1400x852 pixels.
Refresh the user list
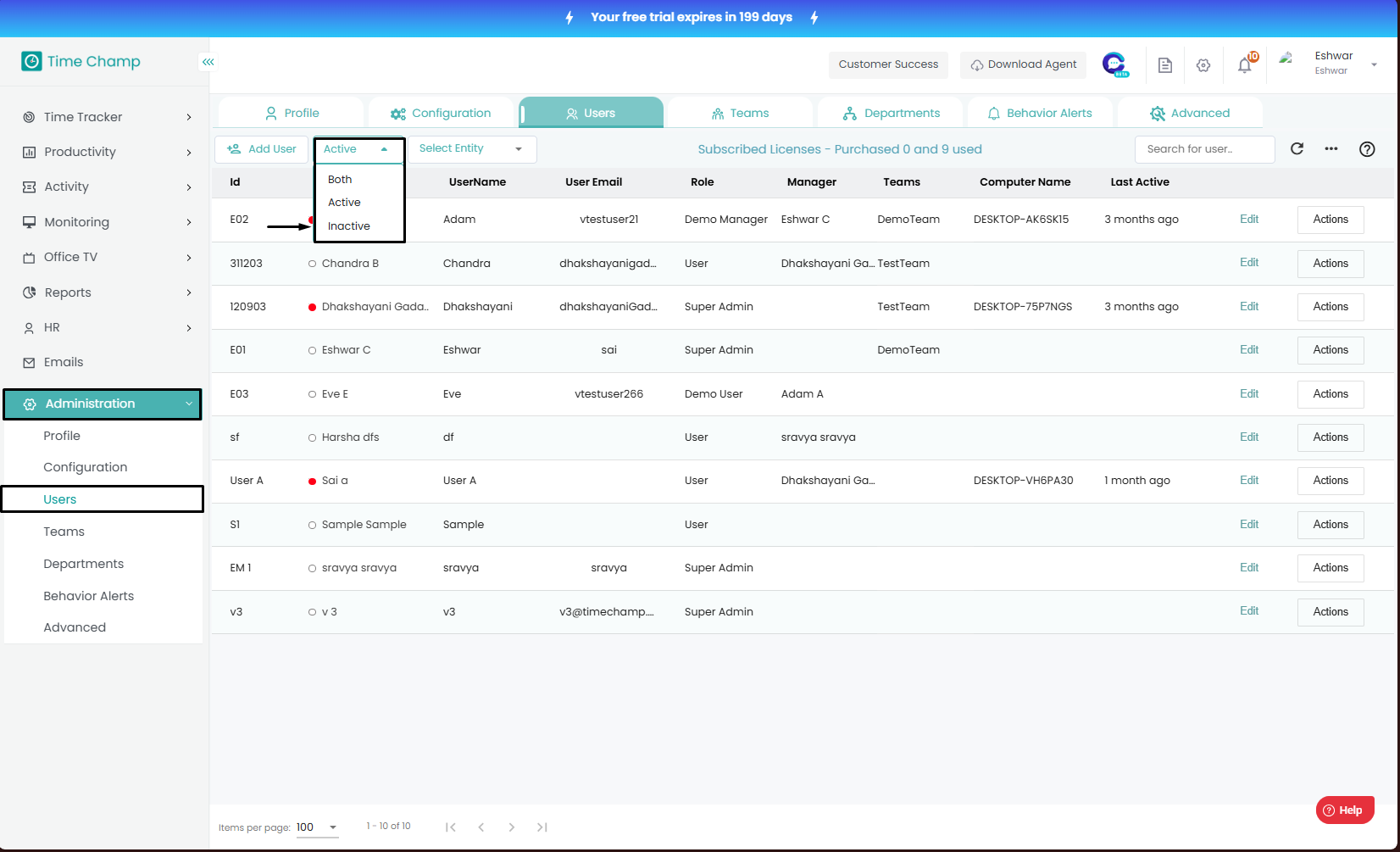tap(1297, 149)
